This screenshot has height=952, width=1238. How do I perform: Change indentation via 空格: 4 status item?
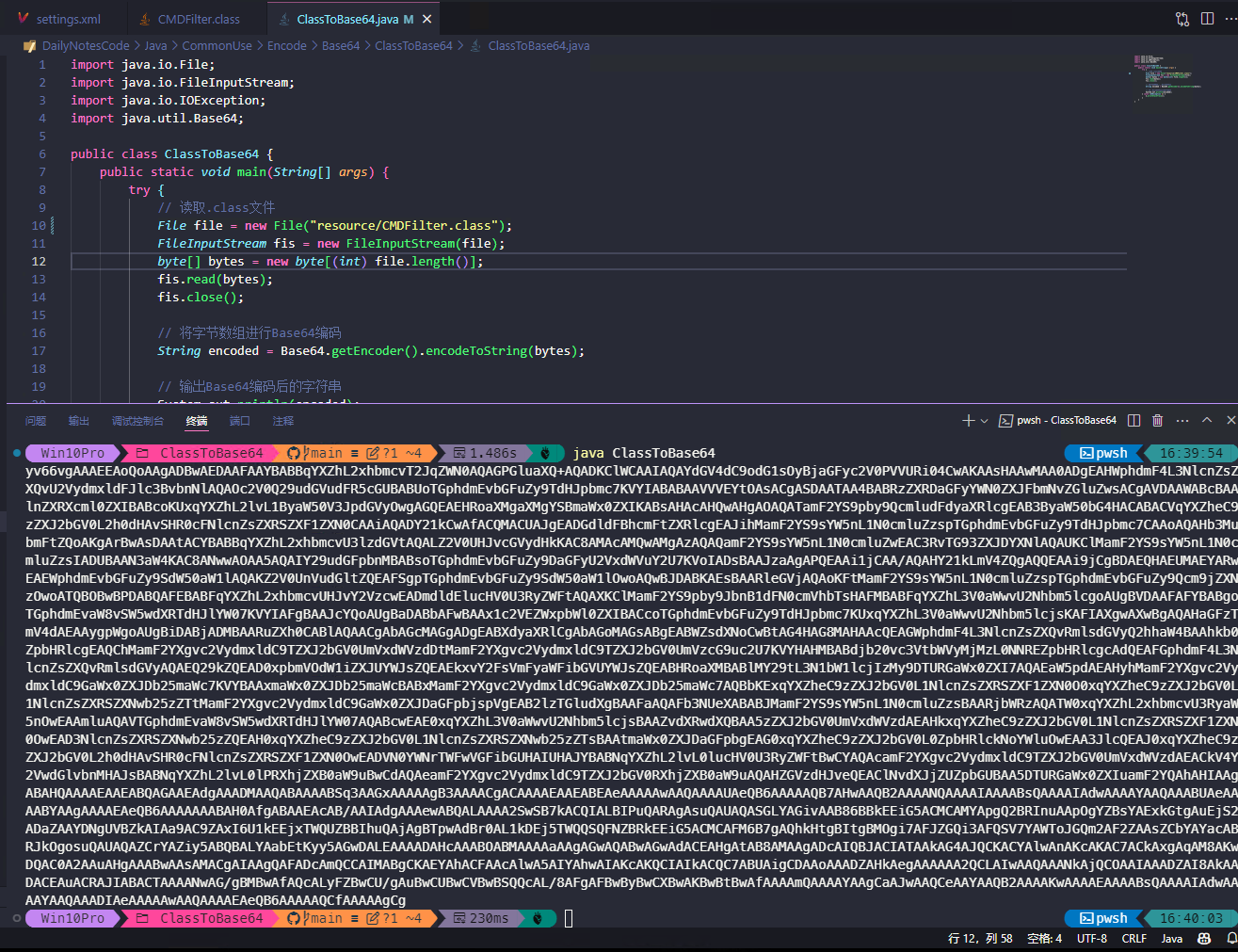(x=1044, y=939)
